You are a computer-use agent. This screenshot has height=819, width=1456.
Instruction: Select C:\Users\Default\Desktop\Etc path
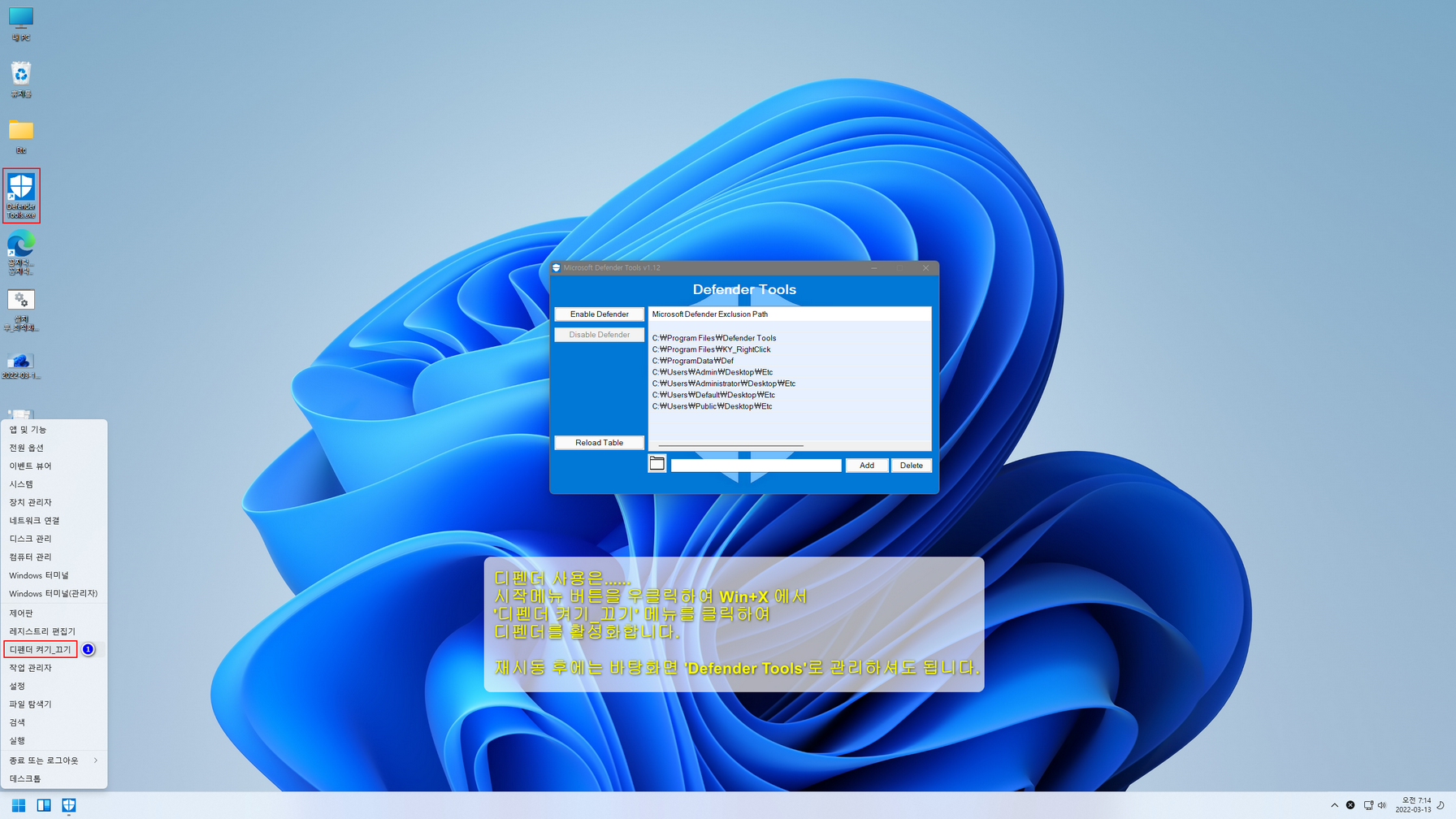pyautogui.click(x=713, y=395)
